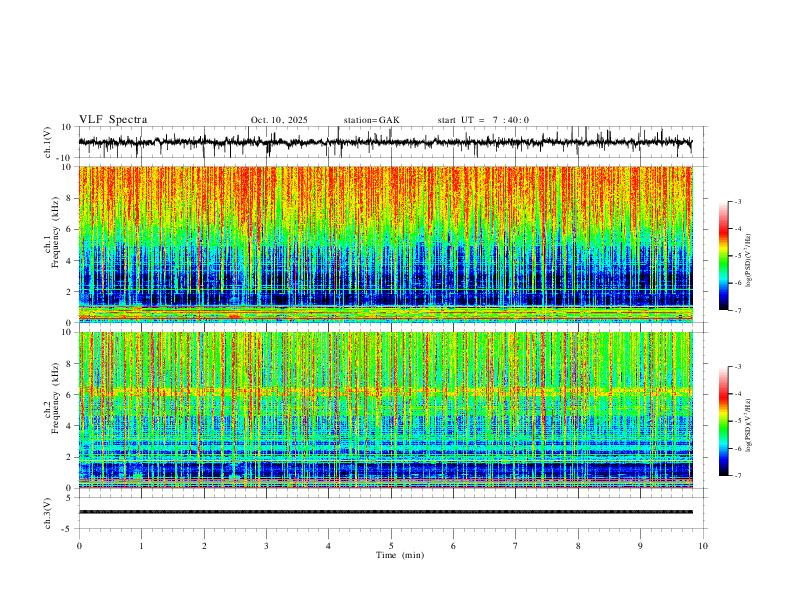Click the "station=GAK" label
Screen dimensions: 792x612
click(x=371, y=120)
